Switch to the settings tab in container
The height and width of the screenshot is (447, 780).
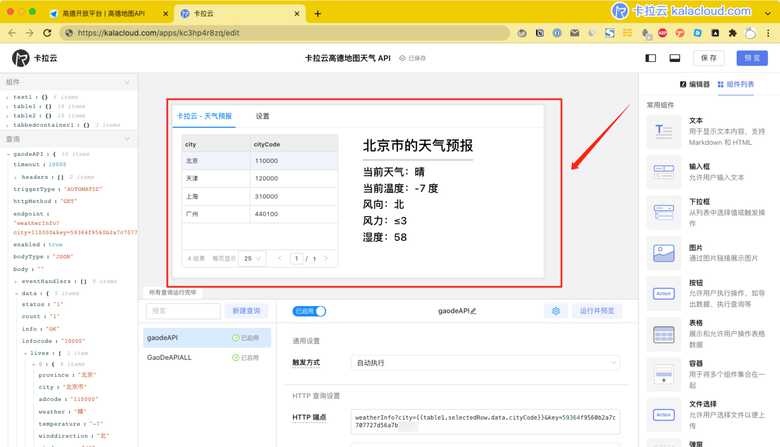[x=262, y=116]
